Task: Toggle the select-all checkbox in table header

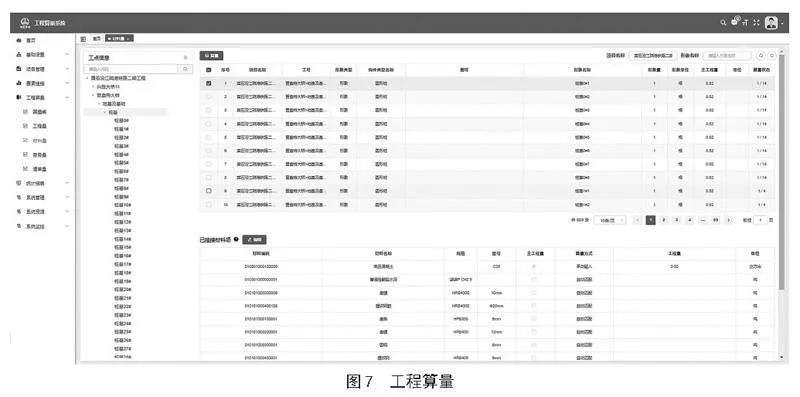Action: 208,69
